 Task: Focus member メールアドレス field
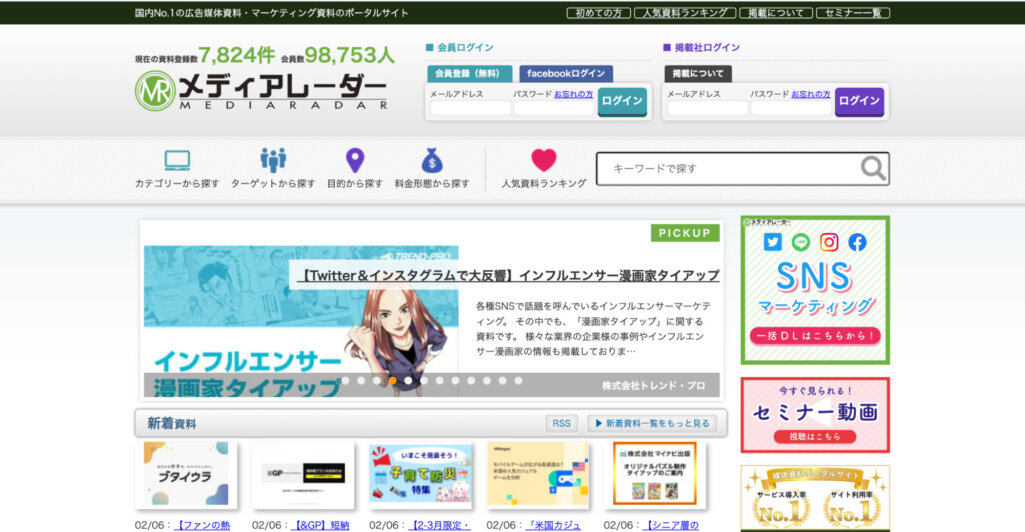tap(470, 108)
